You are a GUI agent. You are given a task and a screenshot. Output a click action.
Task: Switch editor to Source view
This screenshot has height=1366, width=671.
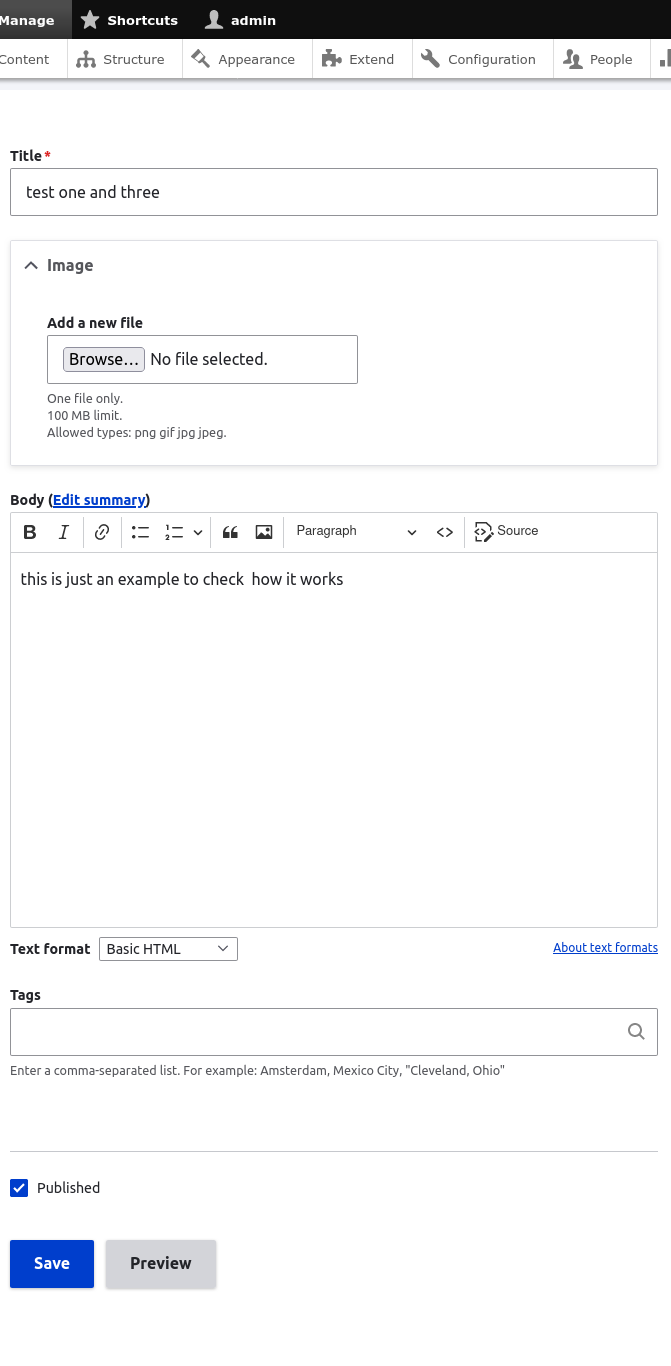pos(506,531)
